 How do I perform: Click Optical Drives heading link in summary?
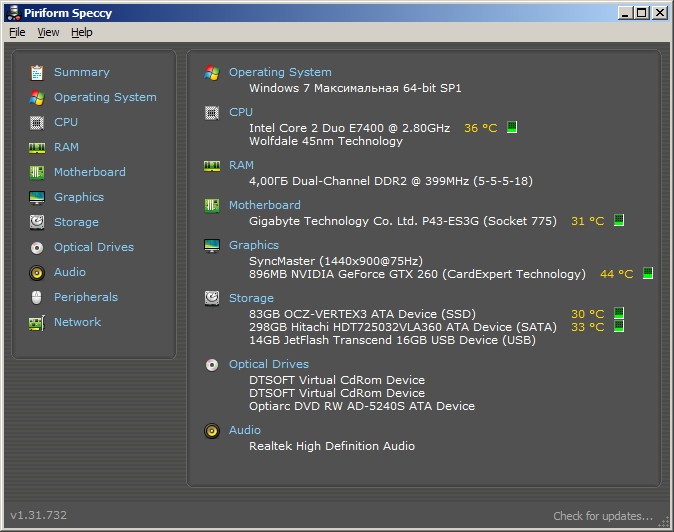269,364
